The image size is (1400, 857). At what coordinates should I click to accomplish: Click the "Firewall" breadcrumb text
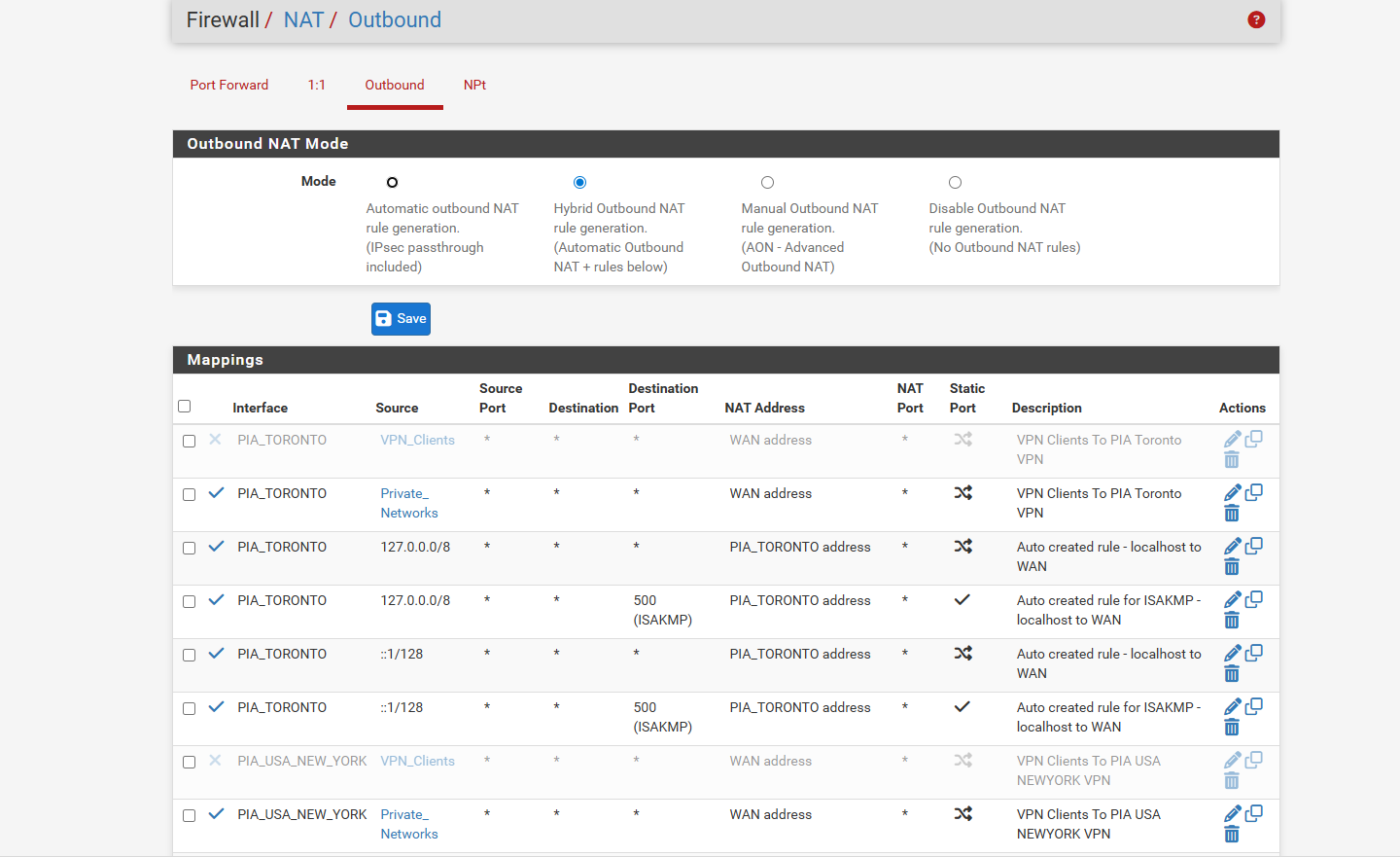coord(223,19)
